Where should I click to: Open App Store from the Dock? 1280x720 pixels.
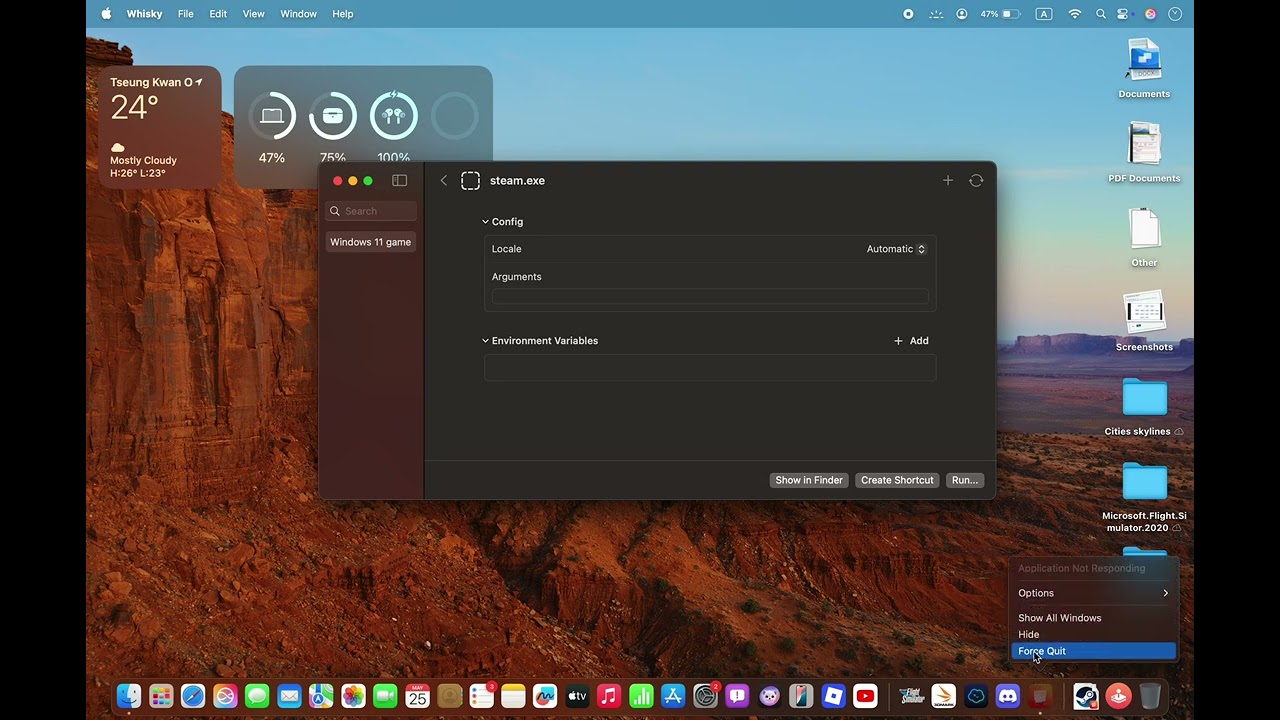[673, 696]
